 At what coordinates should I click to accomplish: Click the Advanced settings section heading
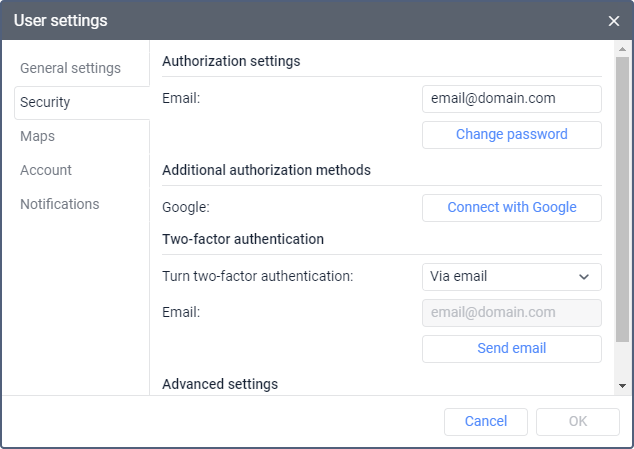[220, 383]
